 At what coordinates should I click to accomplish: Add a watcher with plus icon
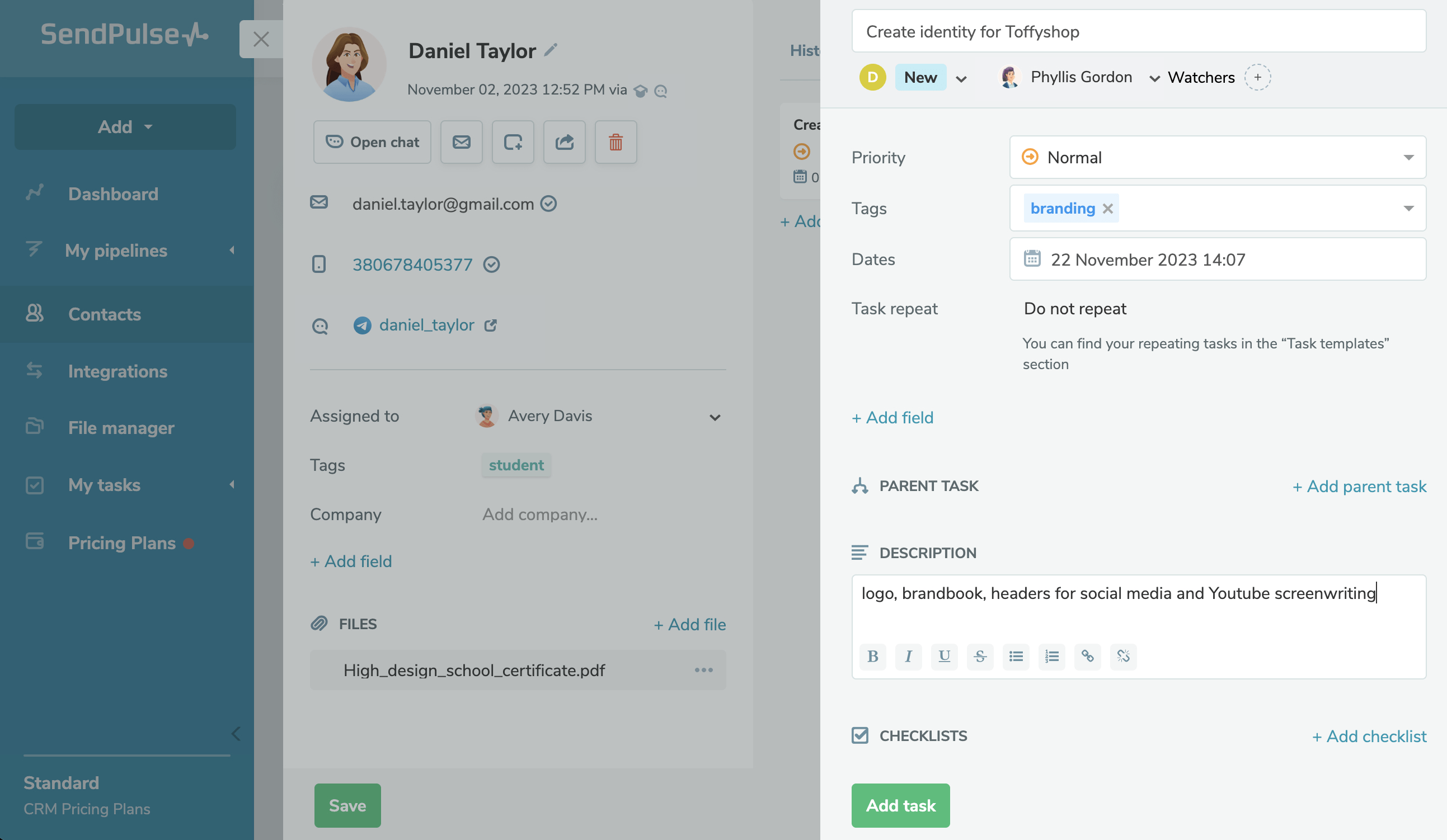click(x=1257, y=77)
